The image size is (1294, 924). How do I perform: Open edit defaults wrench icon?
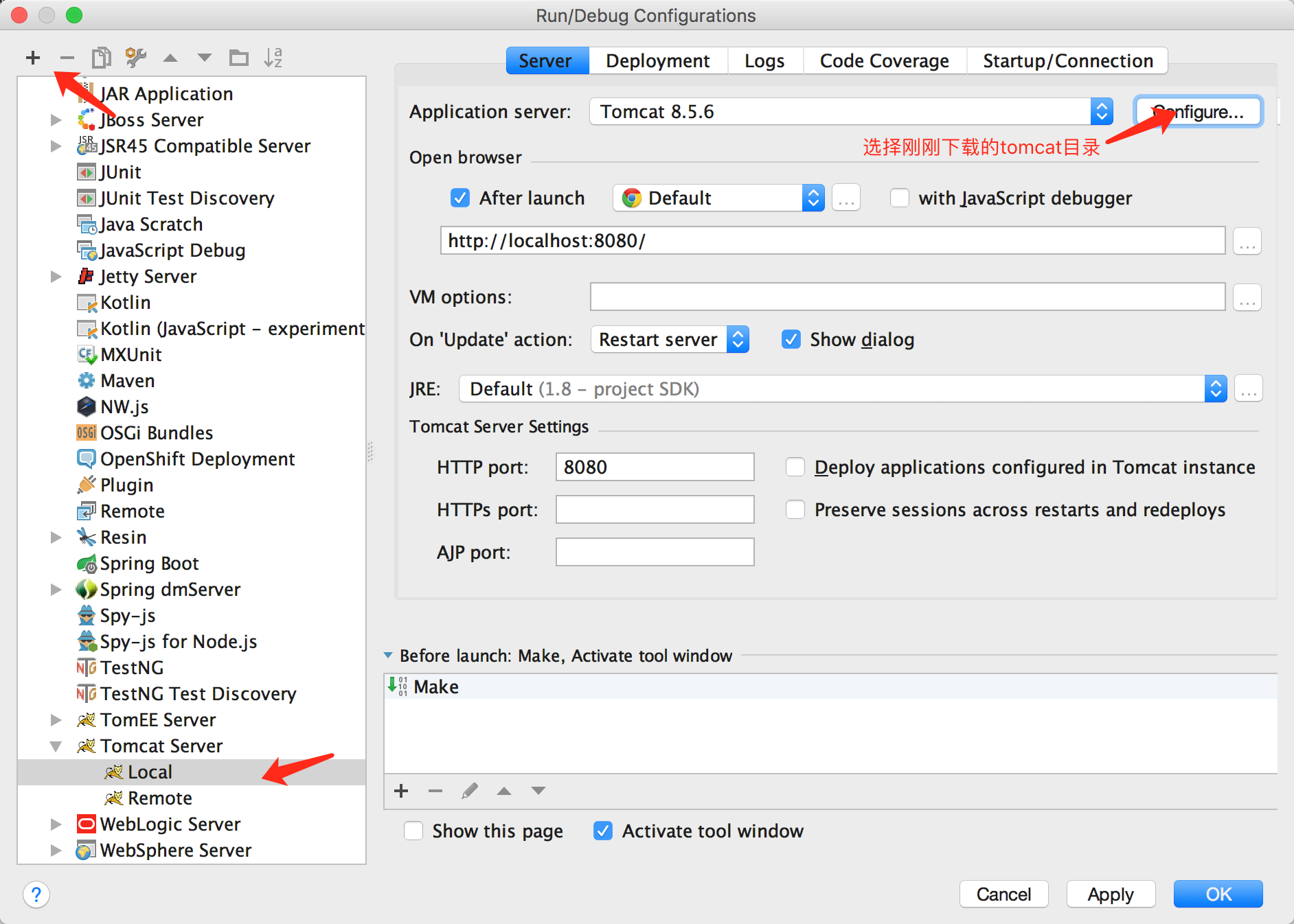click(136, 58)
